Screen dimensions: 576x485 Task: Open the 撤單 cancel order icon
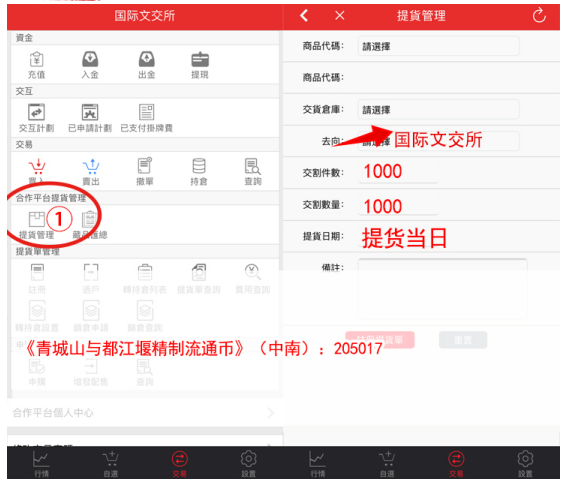(145, 172)
